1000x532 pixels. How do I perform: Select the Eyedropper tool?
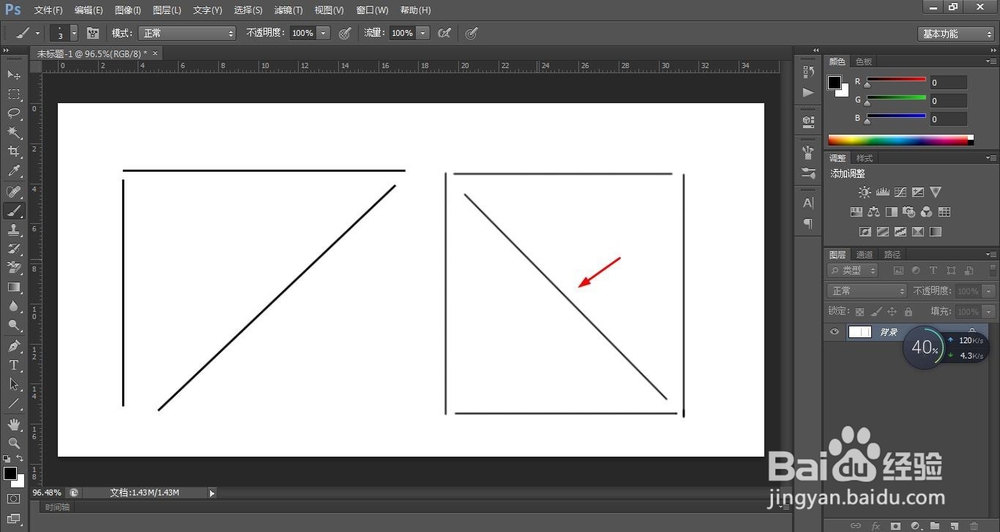point(13,171)
